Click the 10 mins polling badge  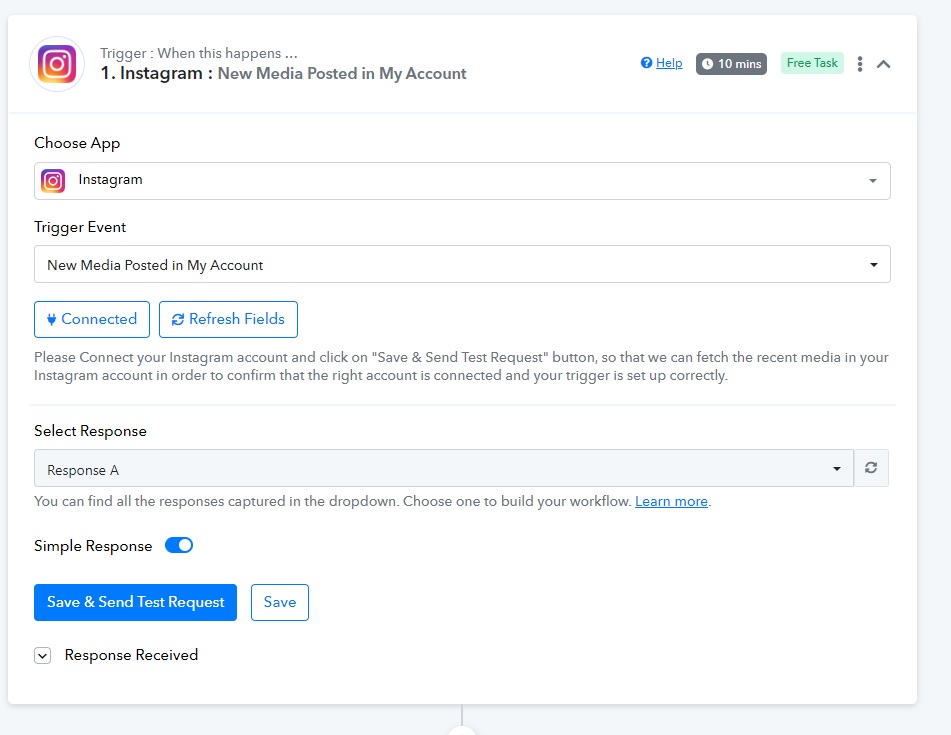pos(731,64)
